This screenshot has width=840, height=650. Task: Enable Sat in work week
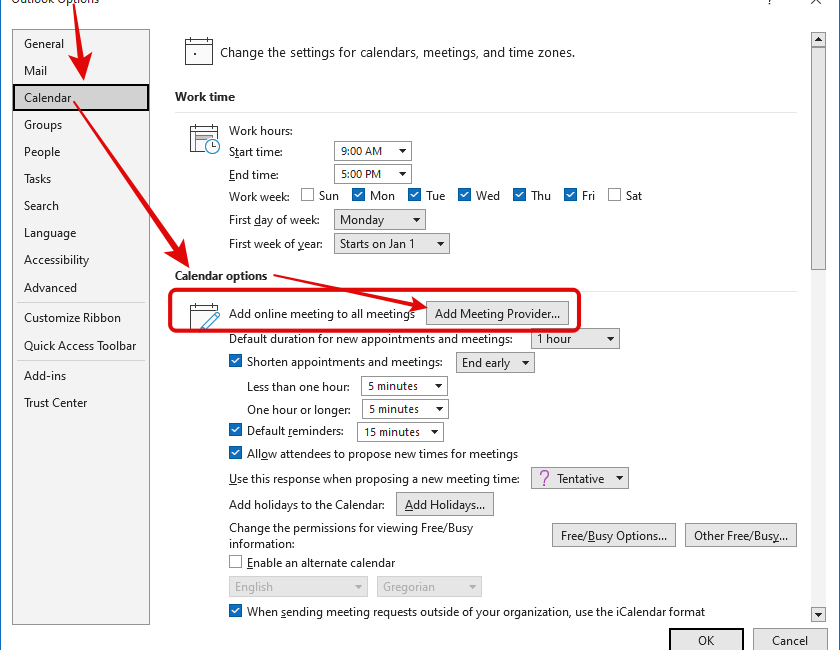tap(614, 195)
